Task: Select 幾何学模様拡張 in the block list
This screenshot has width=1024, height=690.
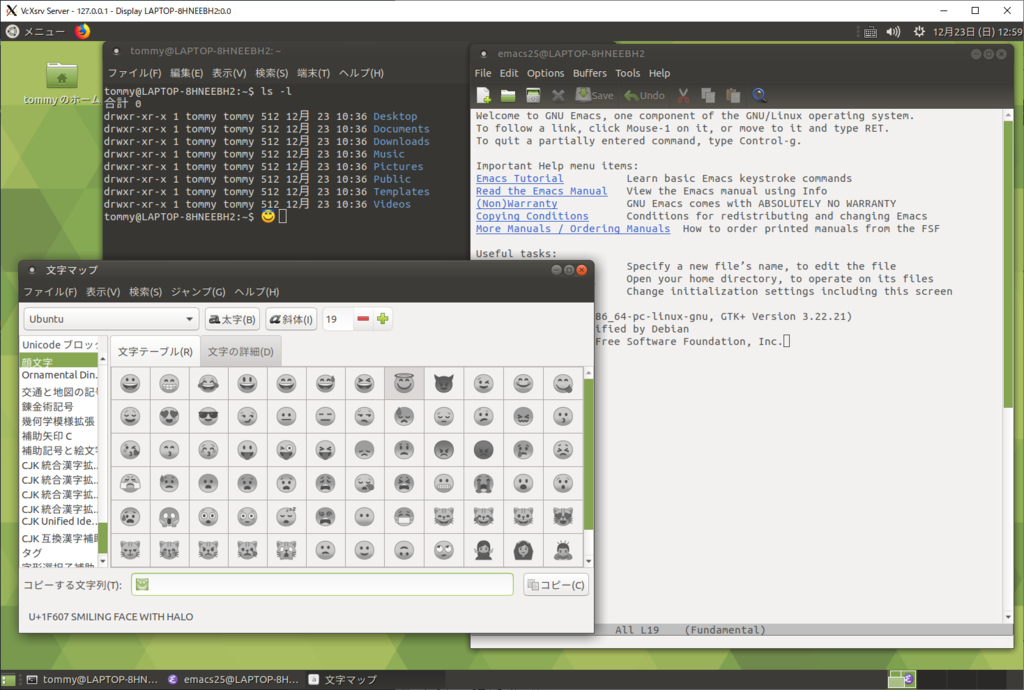Action: (x=59, y=421)
